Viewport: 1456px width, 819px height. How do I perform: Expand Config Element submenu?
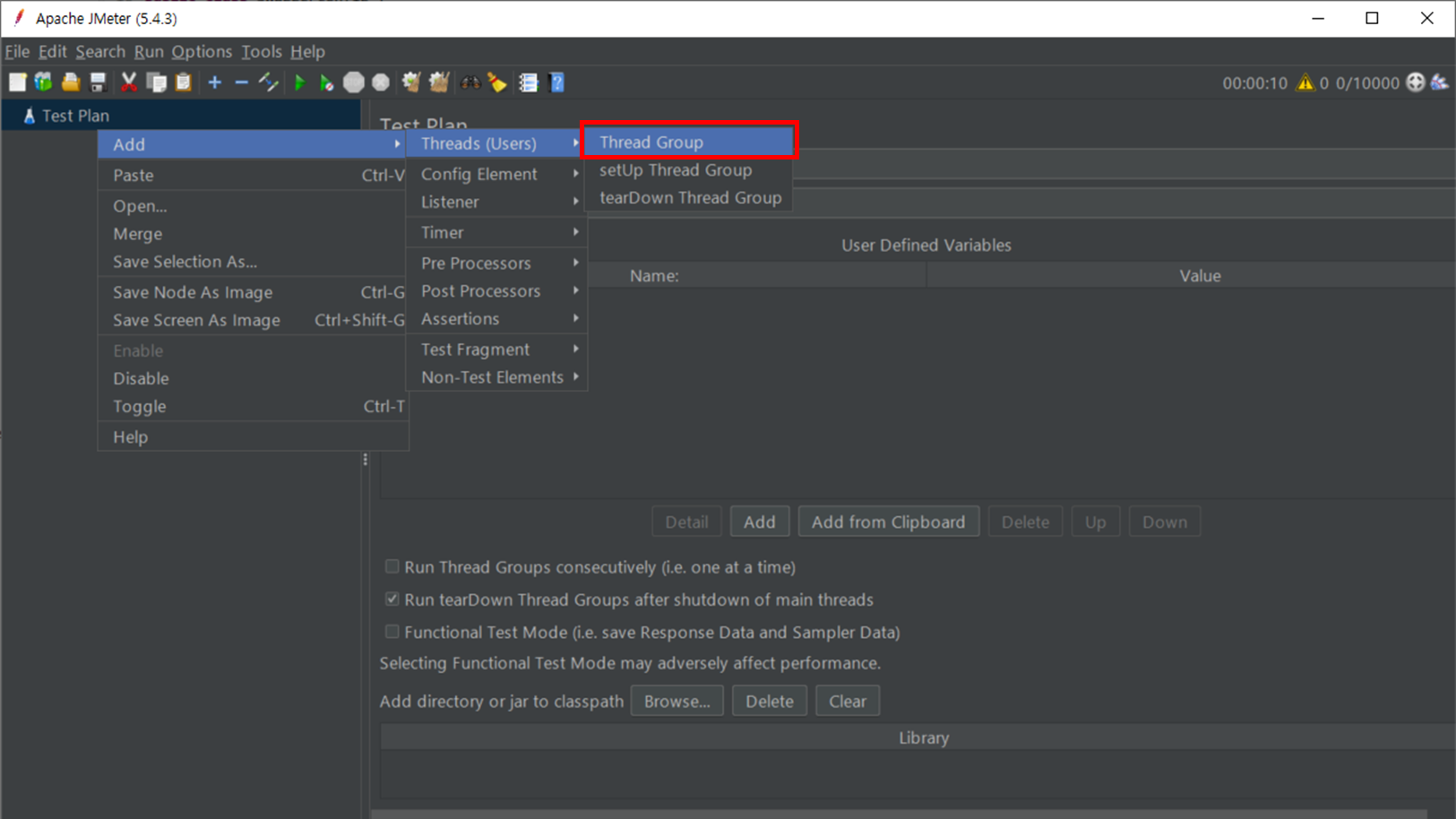coord(496,174)
